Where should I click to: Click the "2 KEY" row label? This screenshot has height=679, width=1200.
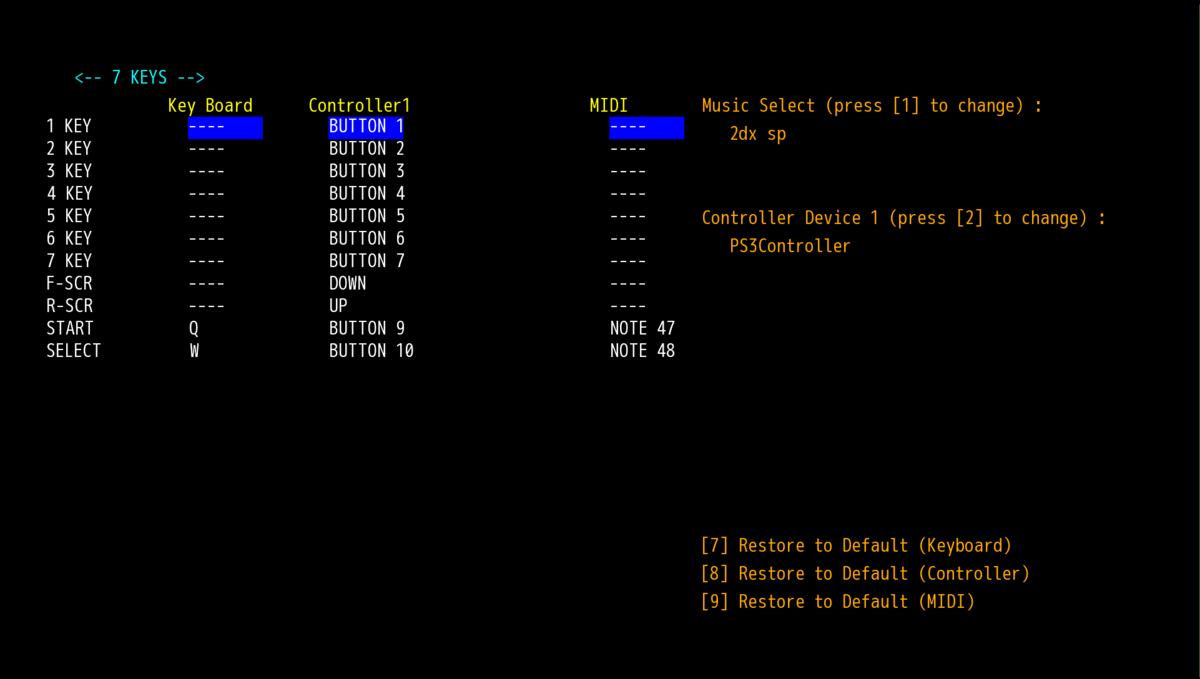pyautogui.click(x=69, y=150)
